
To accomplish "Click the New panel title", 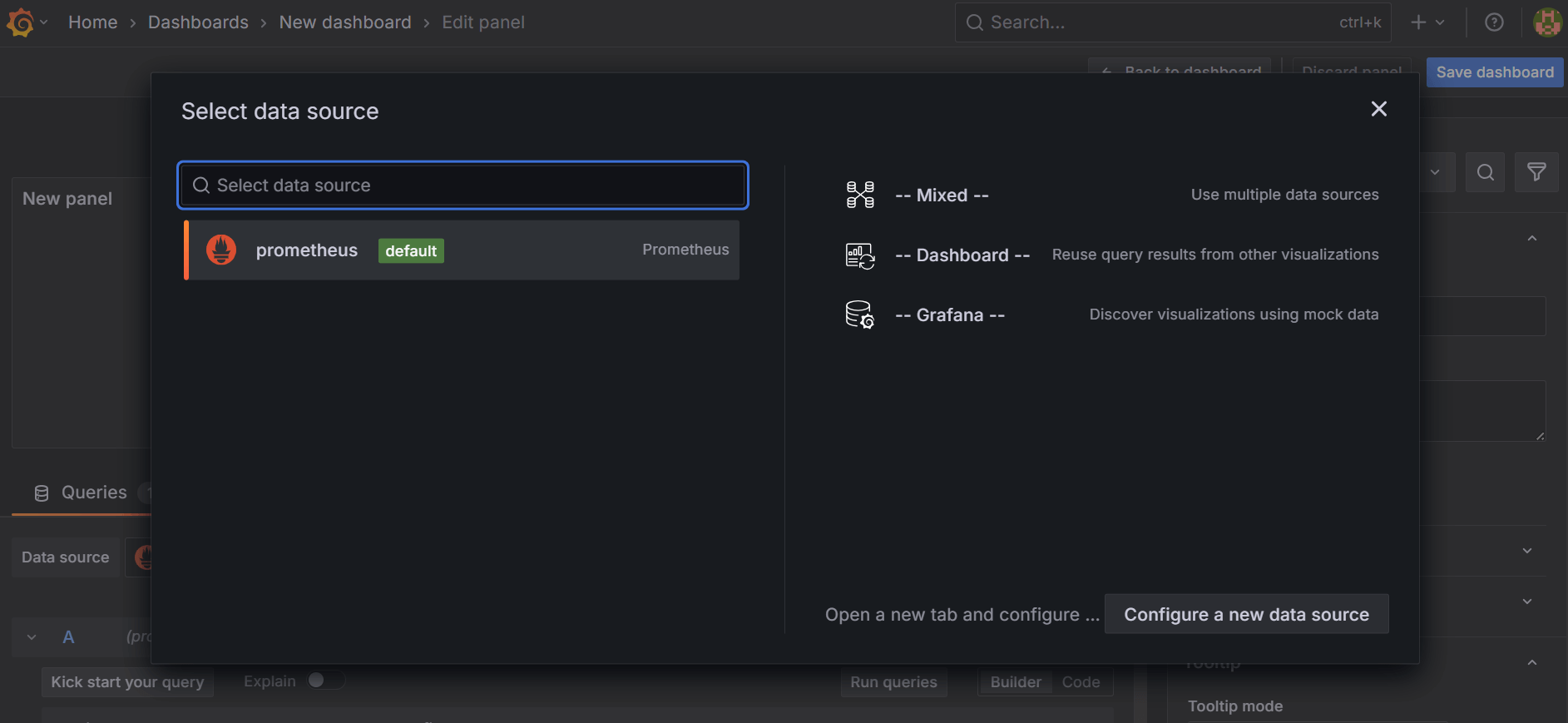I will (x=67, y=199).
